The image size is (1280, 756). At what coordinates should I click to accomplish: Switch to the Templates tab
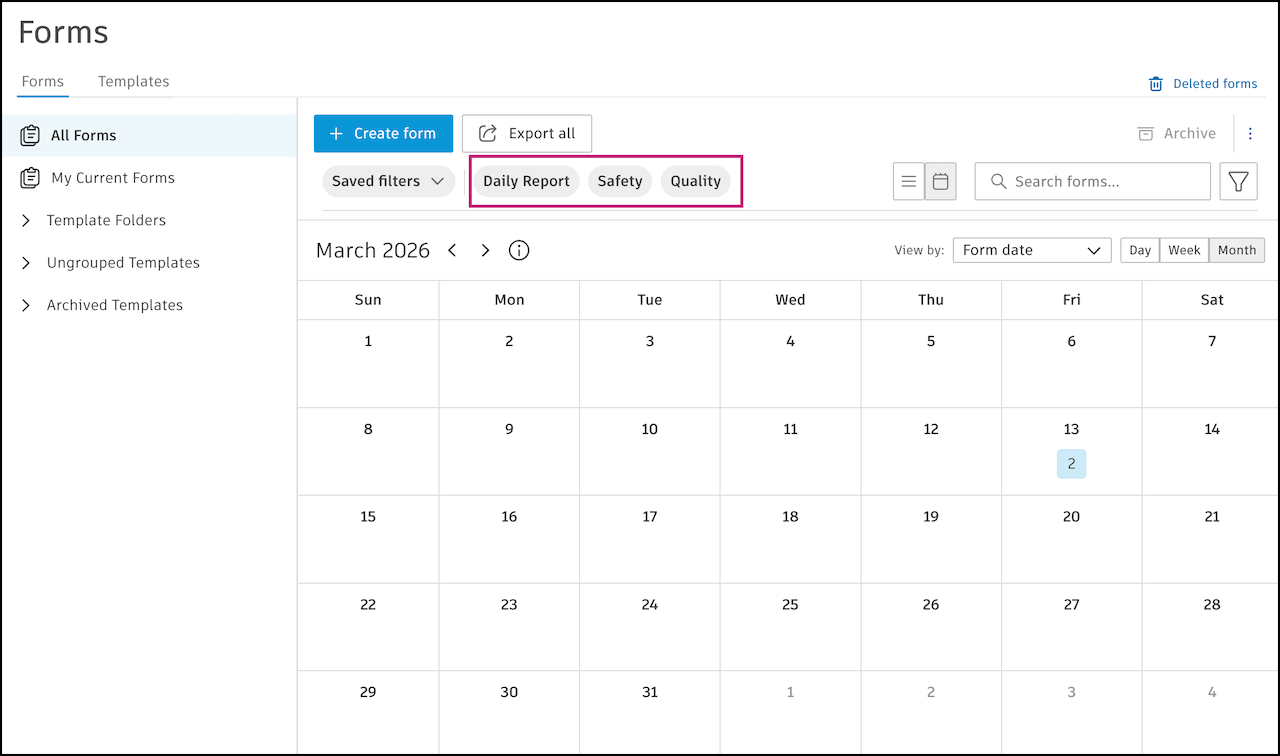pyautogui.click(x=133, y=82)
